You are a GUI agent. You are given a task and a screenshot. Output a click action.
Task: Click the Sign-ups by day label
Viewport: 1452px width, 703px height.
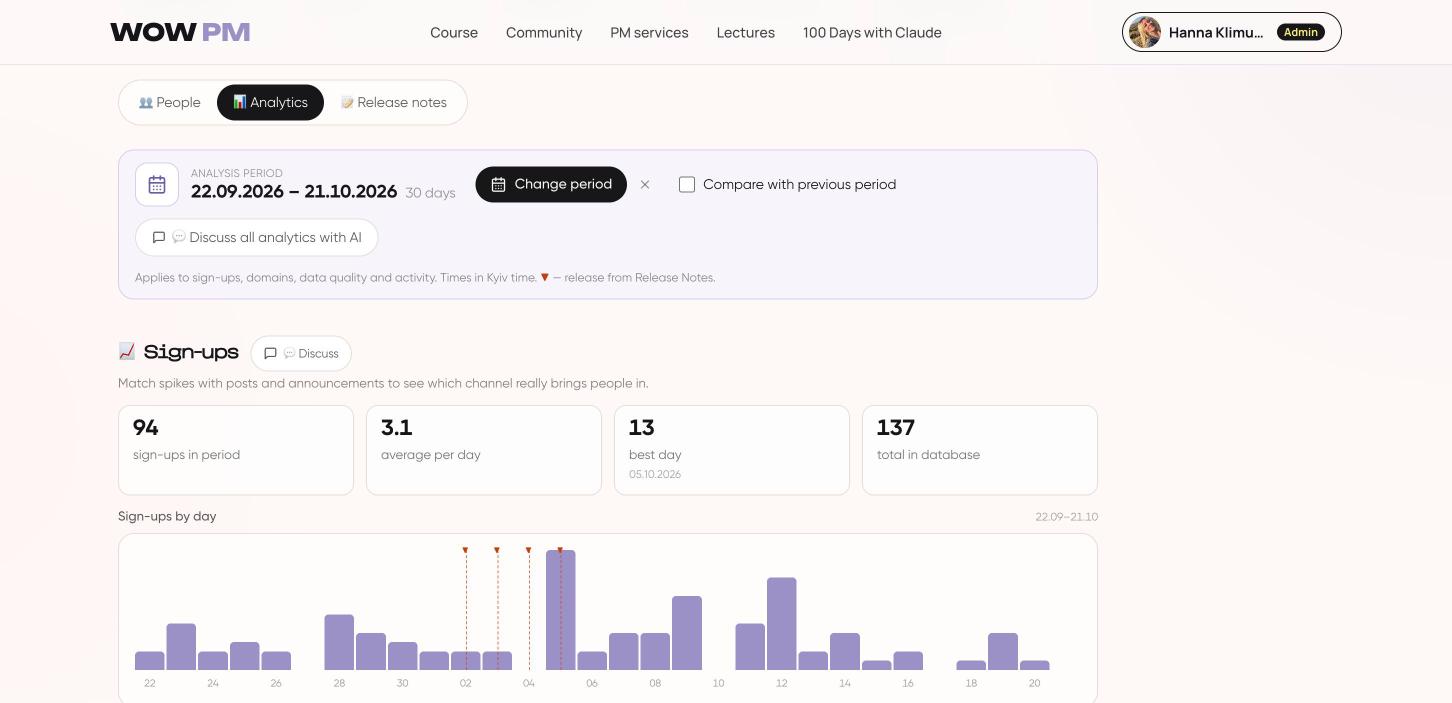(x=167, y=516)
